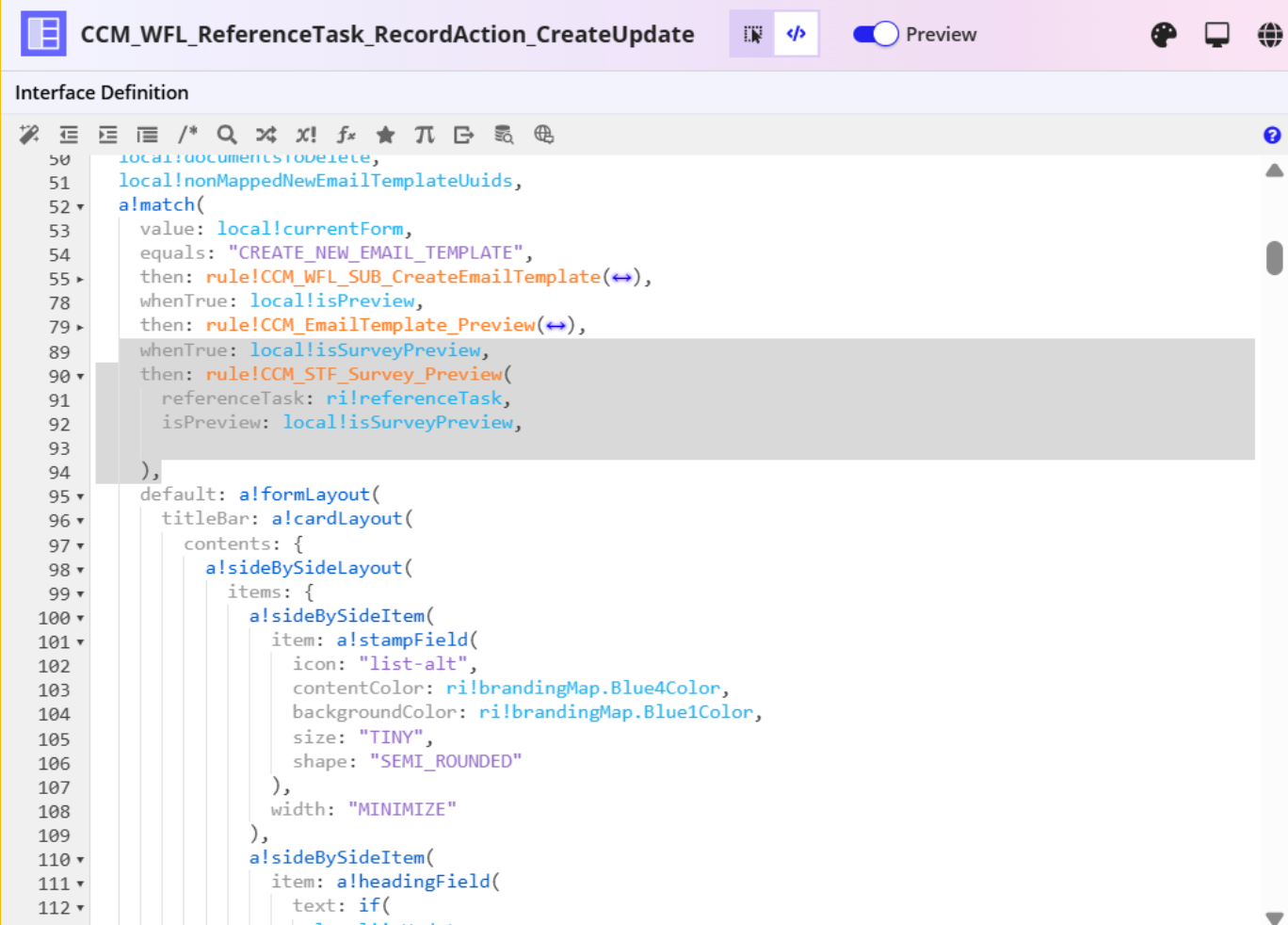Image resolution: width=1288 pixels, height=925 pixels.
Task: Click the ↔ fold marker in CCM_EmailTemplate_Preview
Action: point(555,325)
